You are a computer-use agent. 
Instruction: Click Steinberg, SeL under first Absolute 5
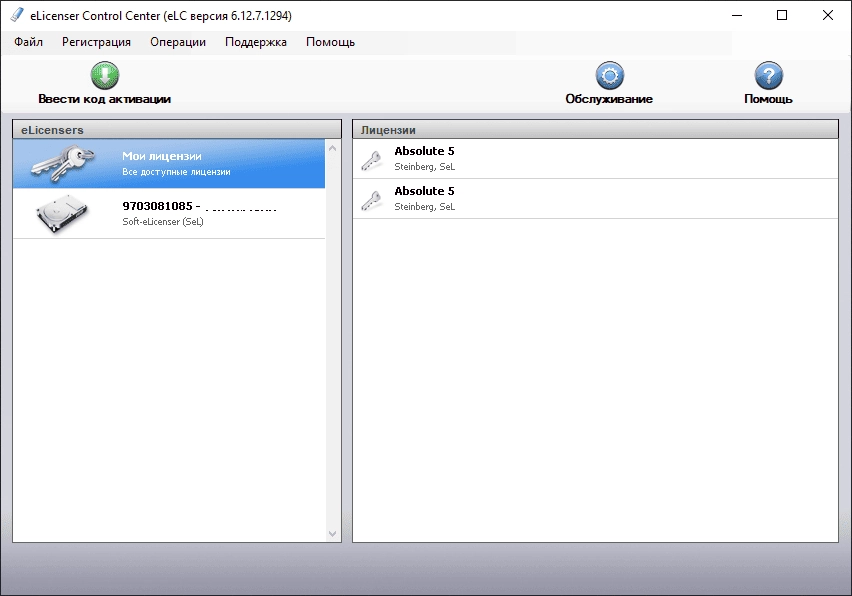424,167
